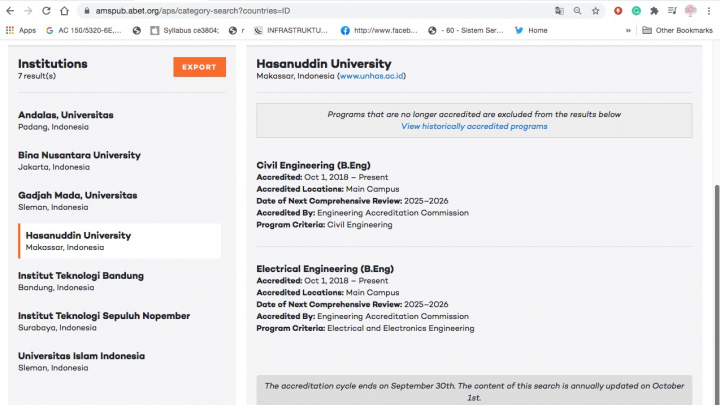Go to the browser home page
The image size is (720, 405).
(67, 10)
